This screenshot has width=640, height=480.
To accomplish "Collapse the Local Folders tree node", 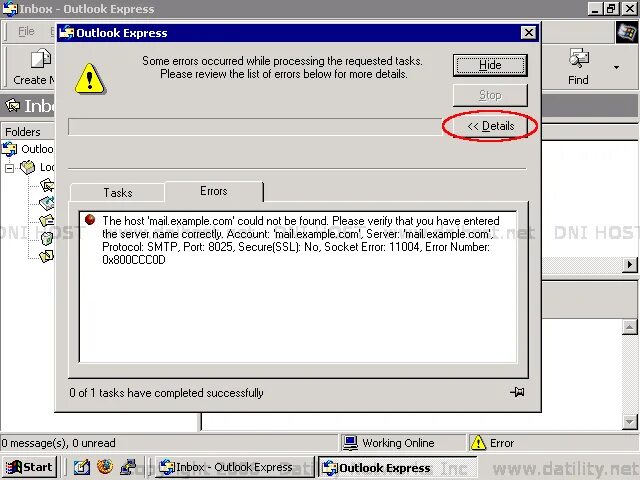I will 9,168.
